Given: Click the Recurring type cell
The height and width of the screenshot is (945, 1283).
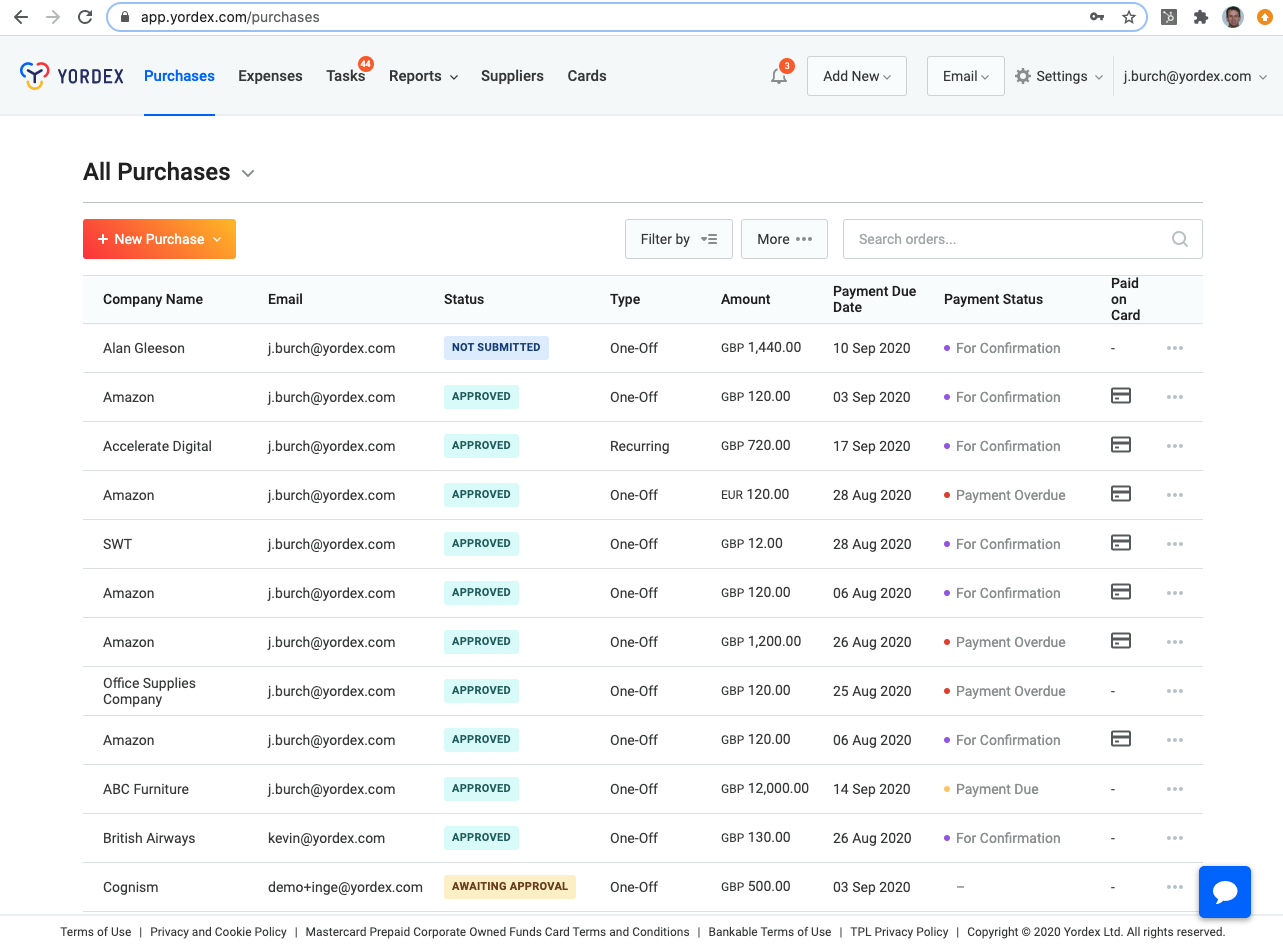Looking at the screenshot, I should (x=640, y=446).
